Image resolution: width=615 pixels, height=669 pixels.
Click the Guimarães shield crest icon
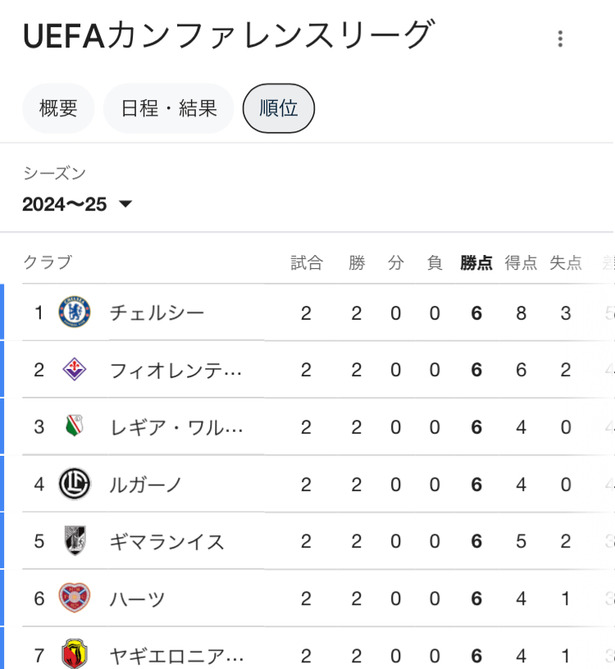(75, 540)
